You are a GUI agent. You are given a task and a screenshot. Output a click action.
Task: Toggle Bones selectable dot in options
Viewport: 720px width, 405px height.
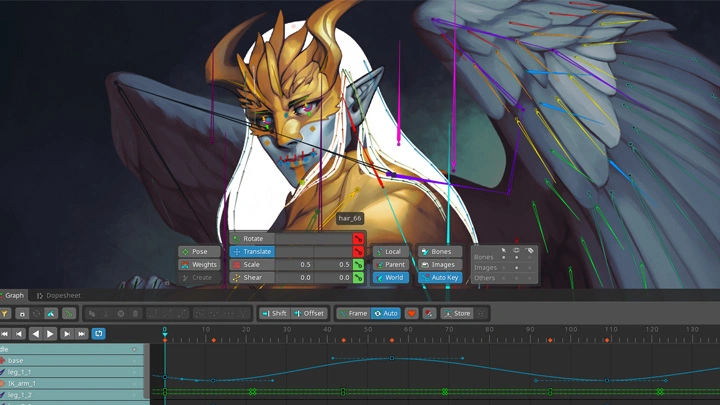pos(504,258)
